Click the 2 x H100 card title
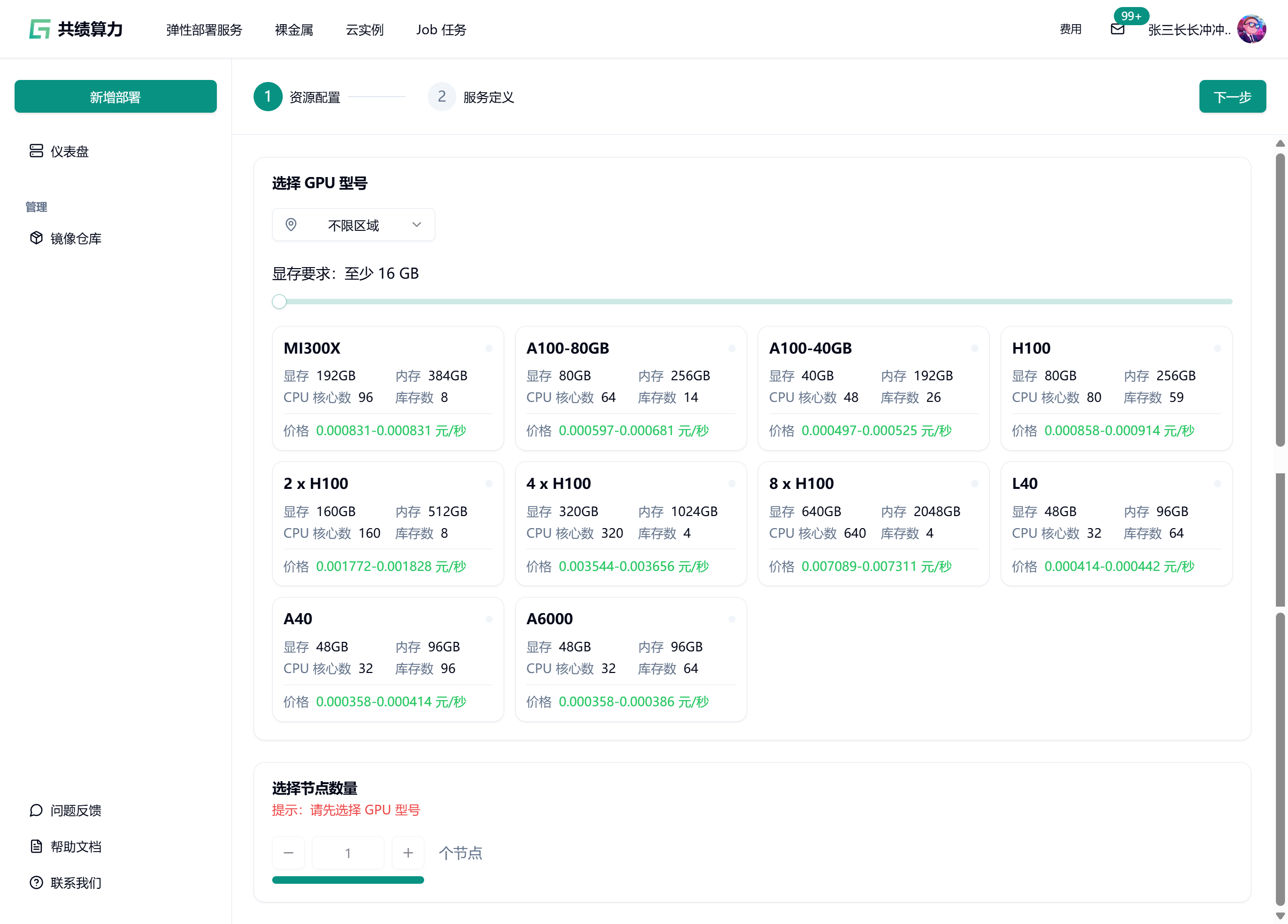Image resolution: width=1288 pixels, height=924 pixels. pos(316,484)
